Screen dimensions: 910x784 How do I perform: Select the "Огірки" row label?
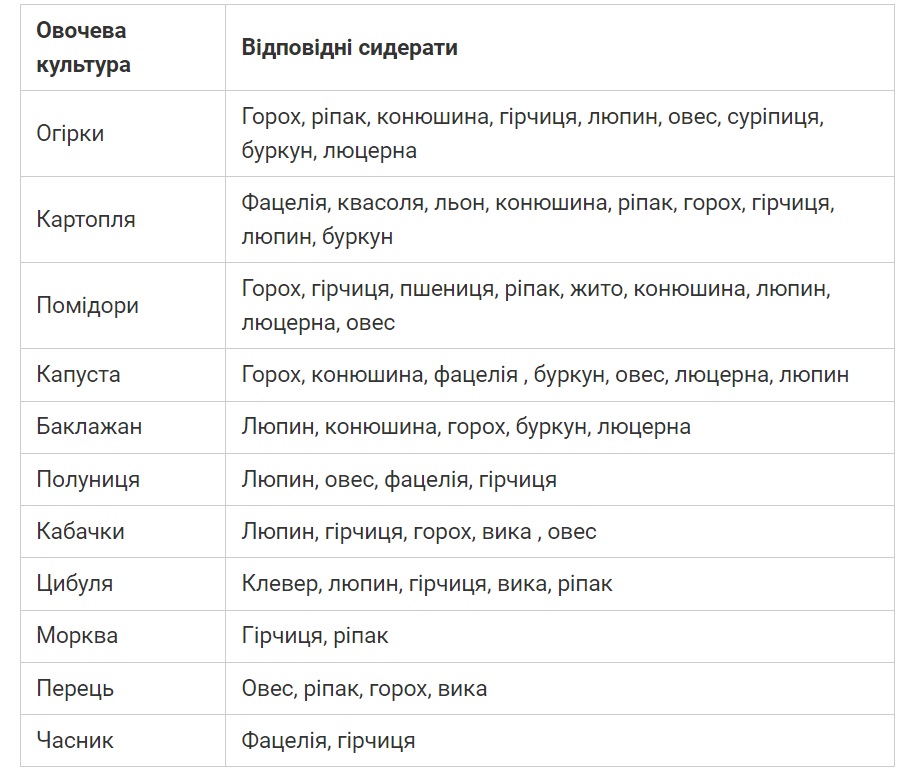click(70, 133)
